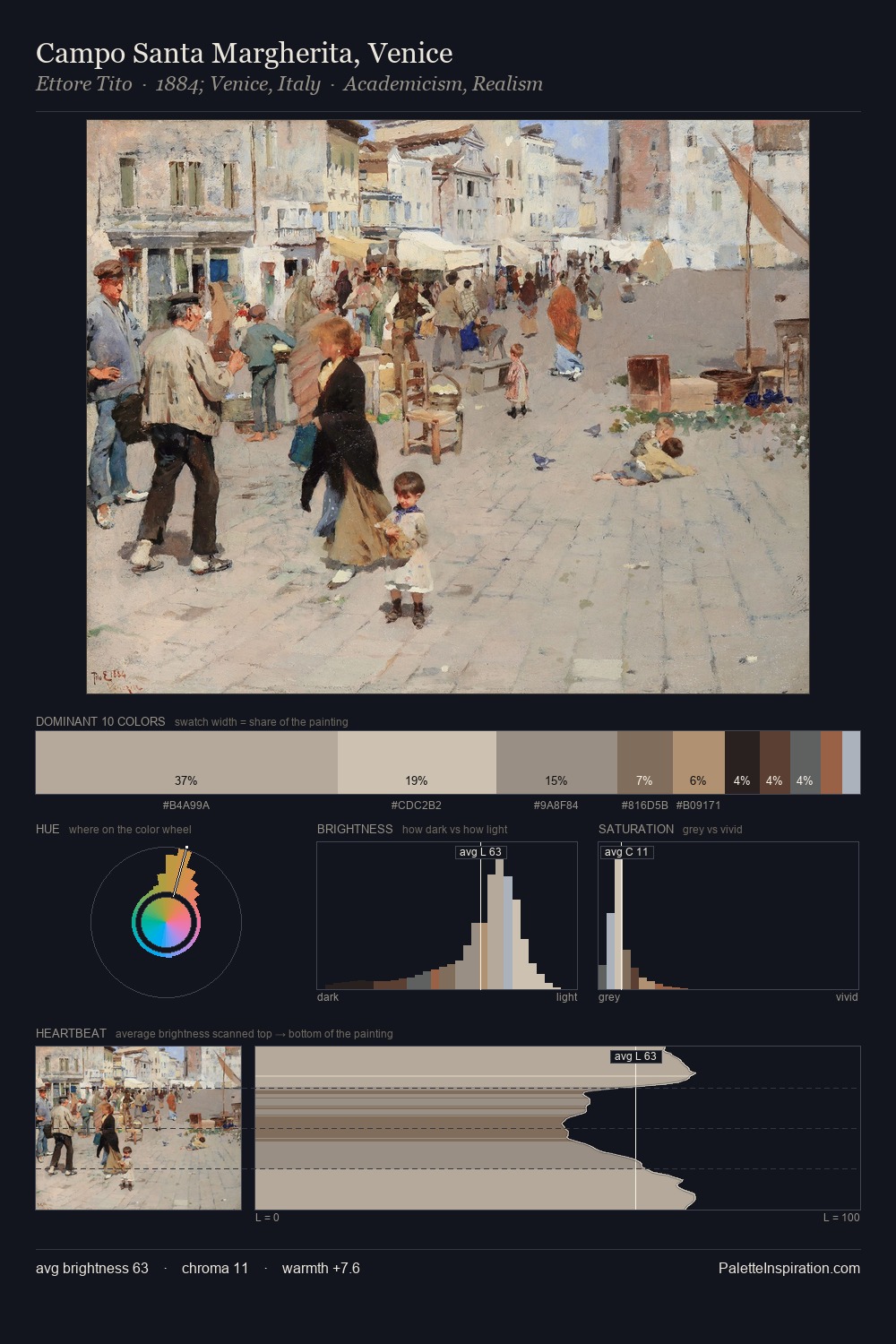Click the 'SATURATION' section heading
Image resolution: width=896 pixels, height=1344 pixels.
636,829
